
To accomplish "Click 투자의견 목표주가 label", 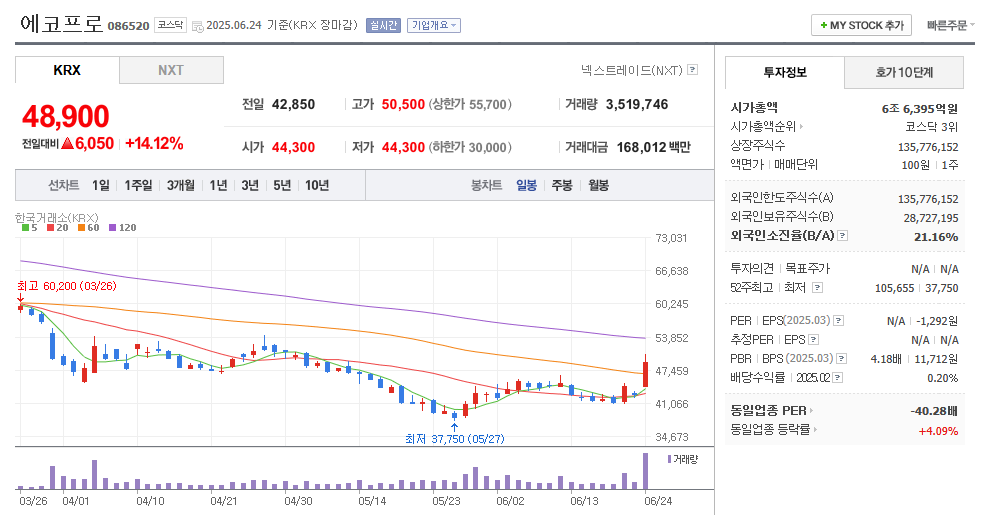I will click(780, 269).
